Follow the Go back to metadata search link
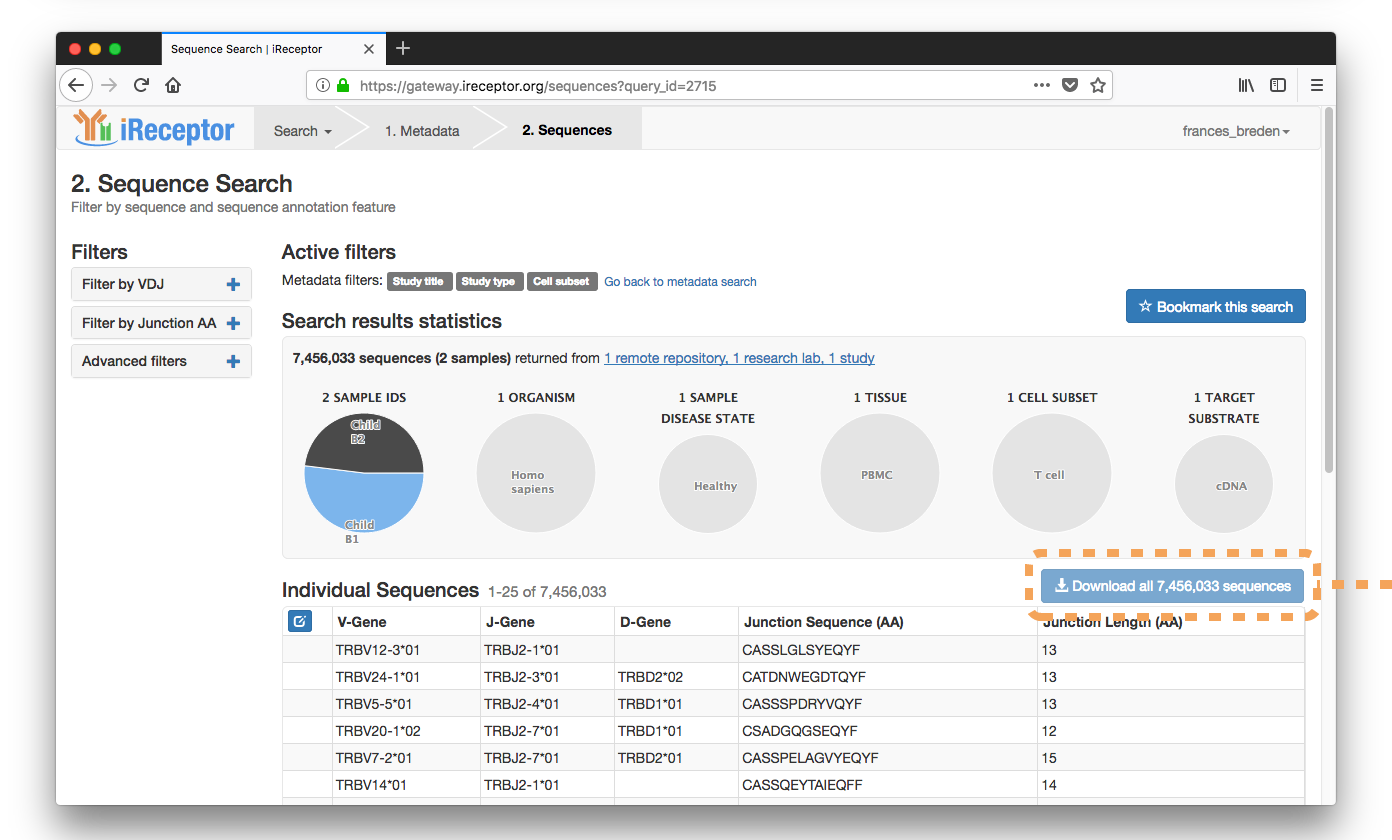This screenshot has width=1392, height=840. pos(680,282)
